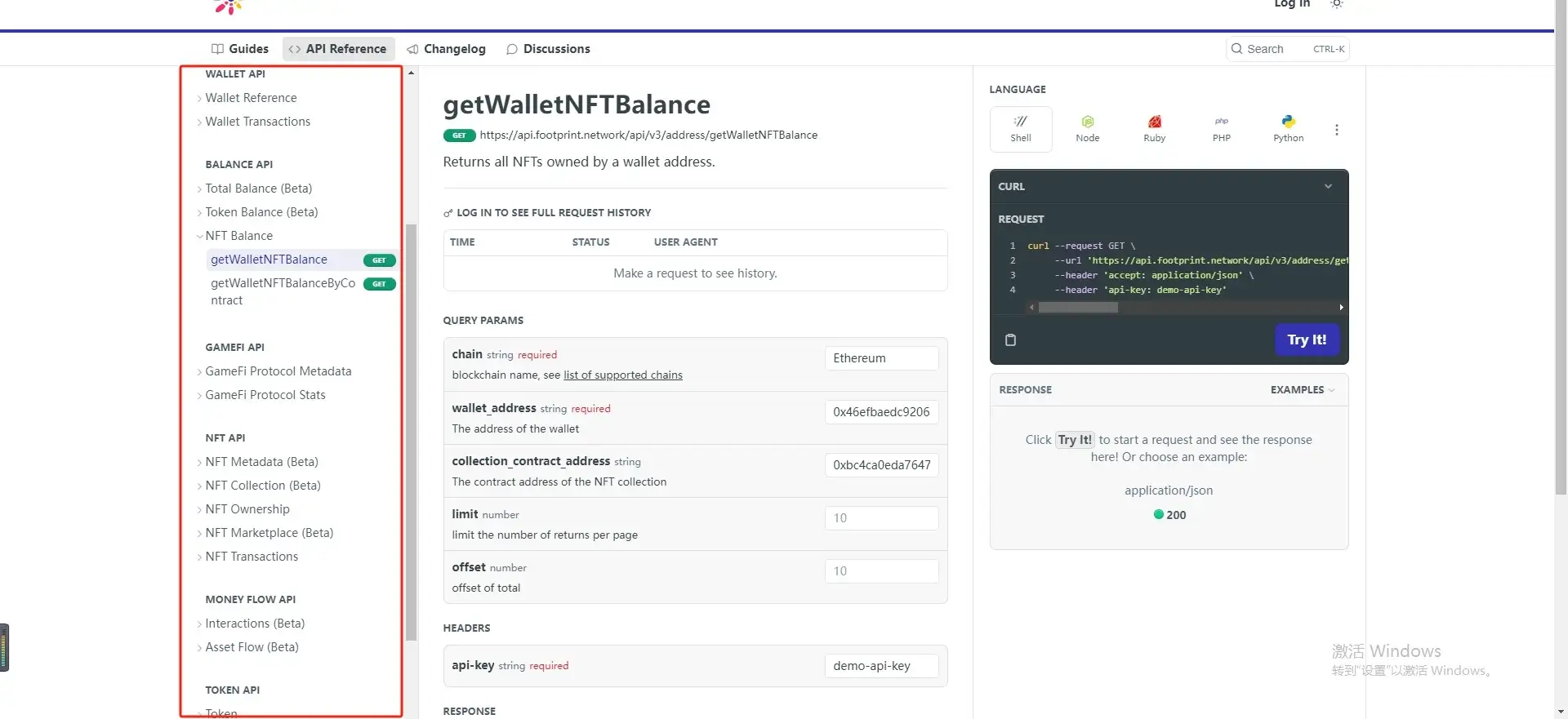
Task: Copy the cURL request with clipboard icon
Action: [1010, 340]
